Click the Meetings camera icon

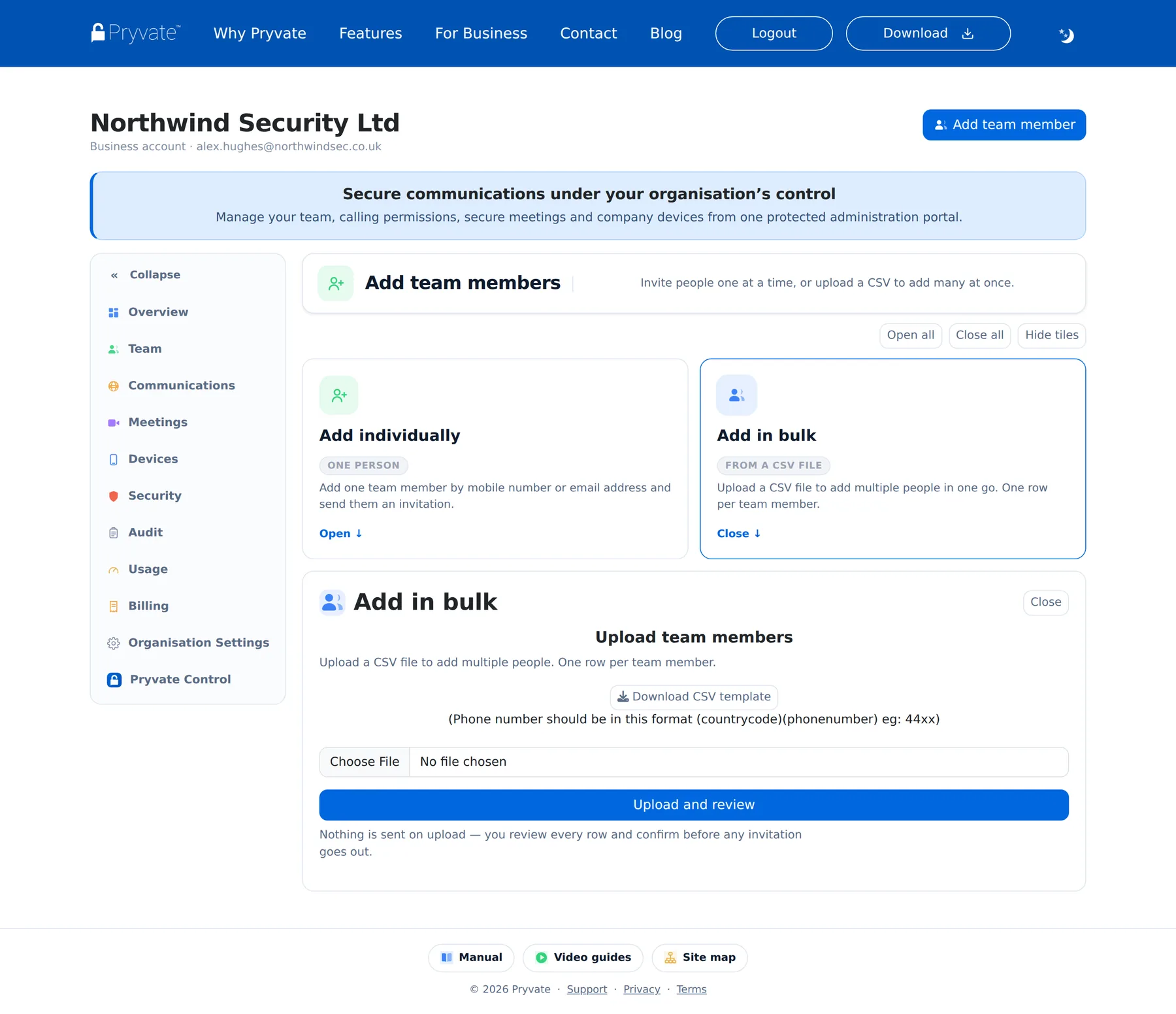(x=114, y=423)
